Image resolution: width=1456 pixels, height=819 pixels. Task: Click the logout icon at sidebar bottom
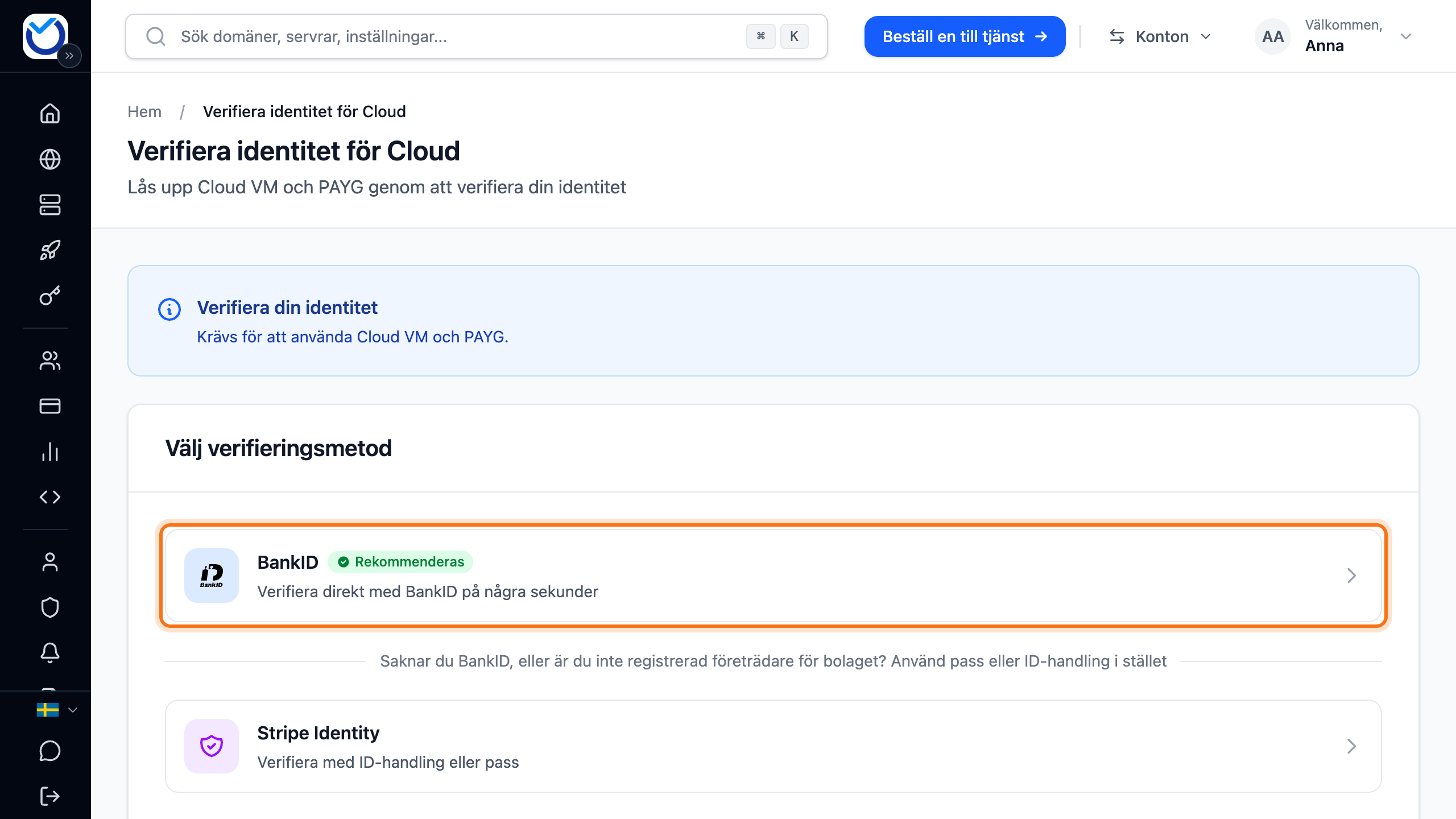[50, 796]
